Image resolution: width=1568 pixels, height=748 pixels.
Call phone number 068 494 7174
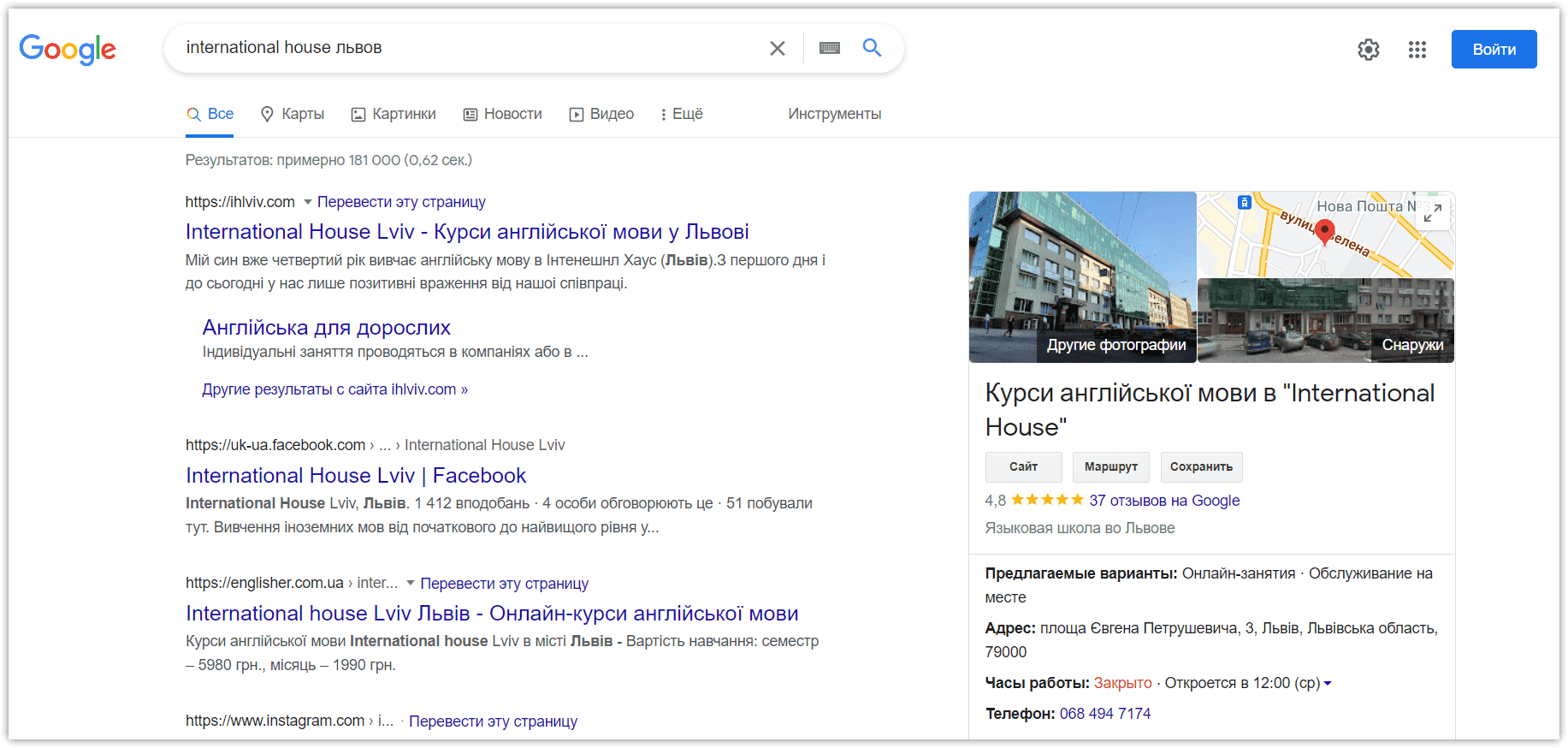click(x=1105, y=714)
